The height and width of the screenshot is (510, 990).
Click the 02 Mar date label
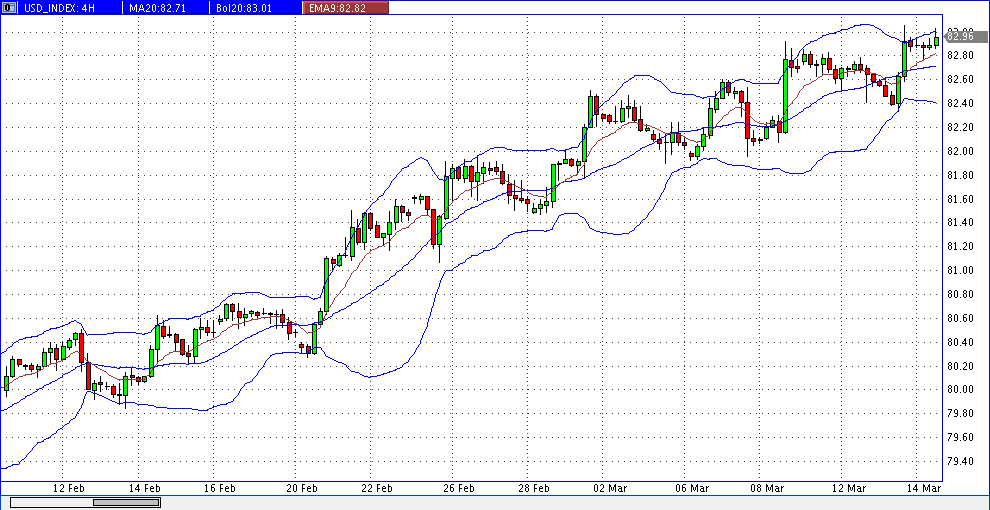point(609,489)
